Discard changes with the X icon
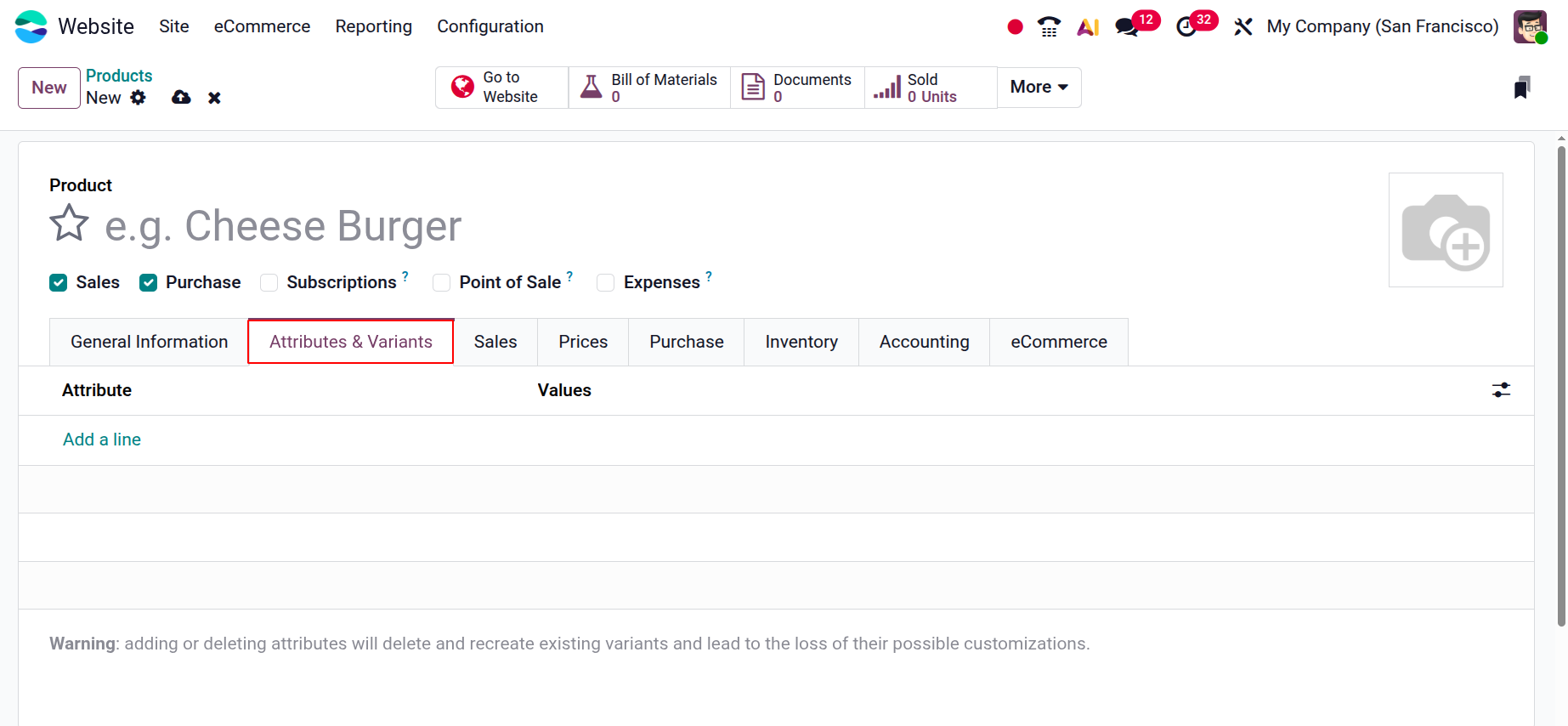The width and height of the screenshot is (1568, 726). (x=214, y=98)
